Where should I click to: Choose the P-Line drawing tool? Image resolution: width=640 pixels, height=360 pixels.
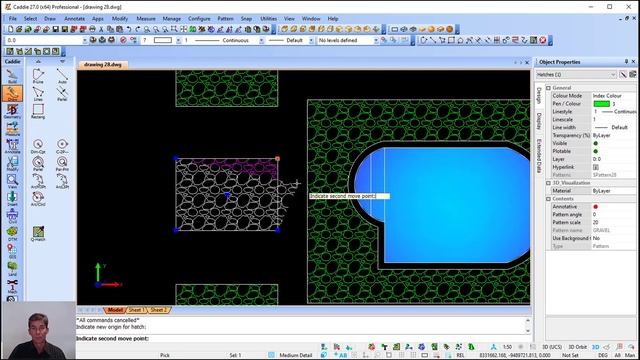38,76
